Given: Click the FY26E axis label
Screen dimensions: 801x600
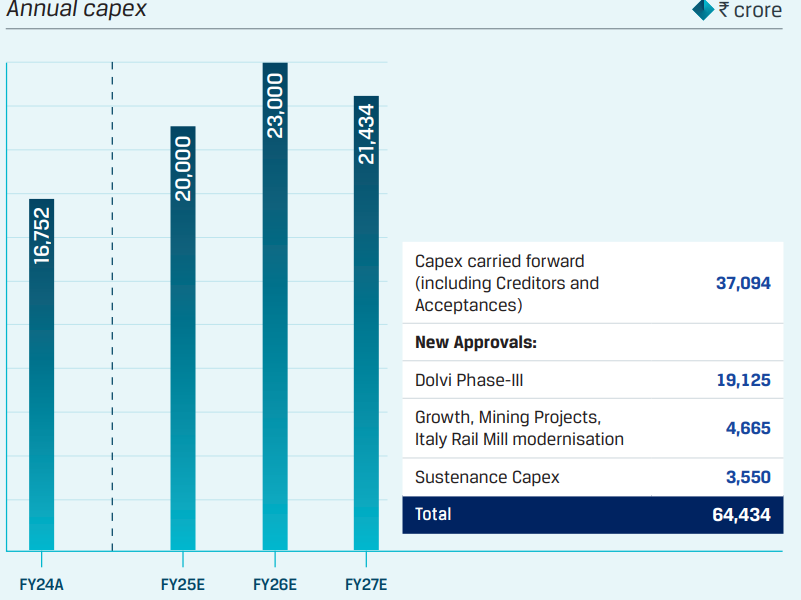Looking at the screenshot, I should [275, 584].
